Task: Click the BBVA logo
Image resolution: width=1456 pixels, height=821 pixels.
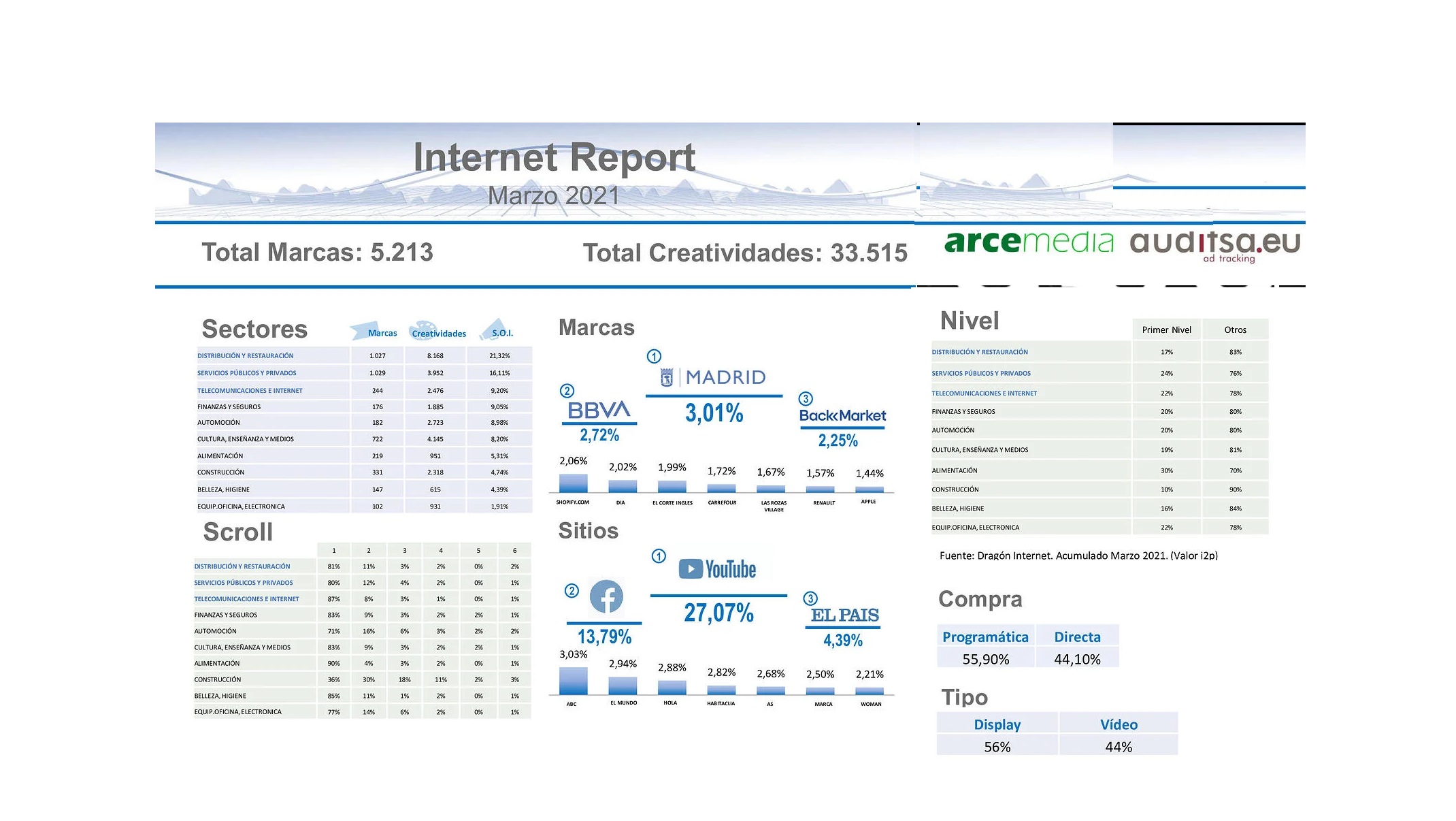Action: coord(599,410)
